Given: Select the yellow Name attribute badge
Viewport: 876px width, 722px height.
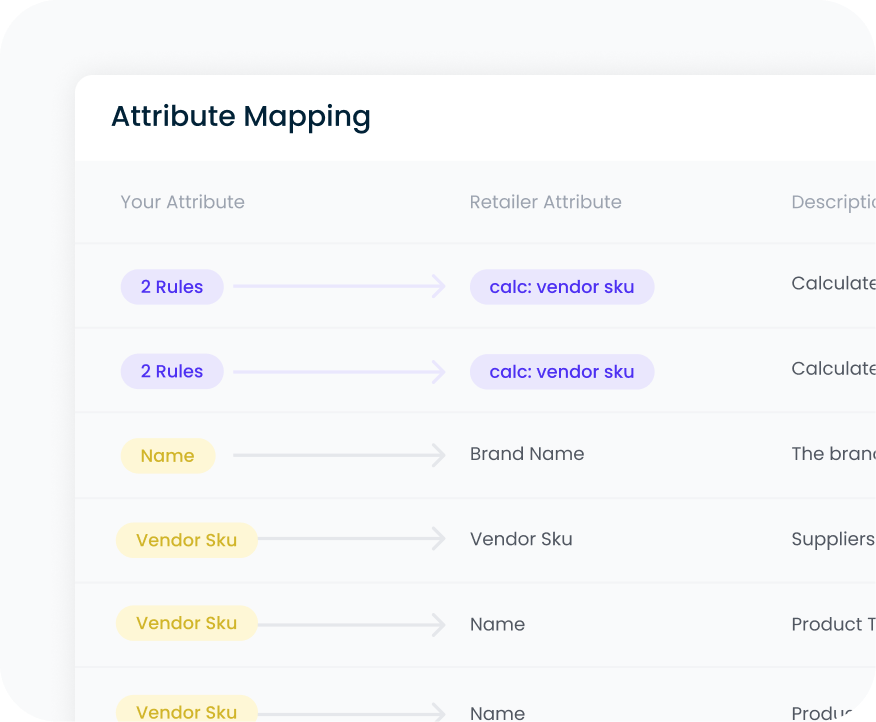Looking at the screenshot, I should click(x=167, y=455).
